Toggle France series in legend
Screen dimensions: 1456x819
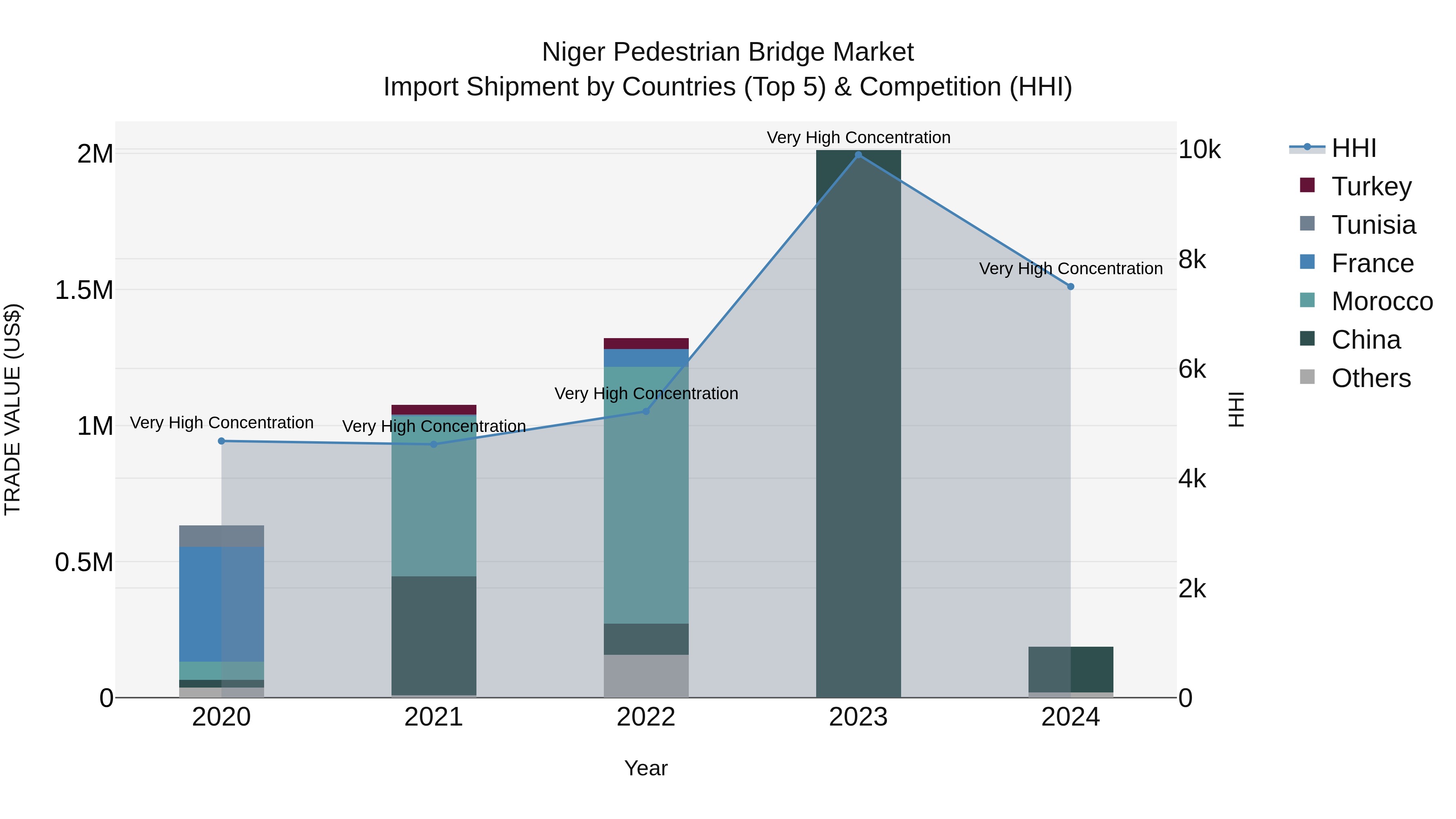pyautogui.click(x=1356, y=263)
